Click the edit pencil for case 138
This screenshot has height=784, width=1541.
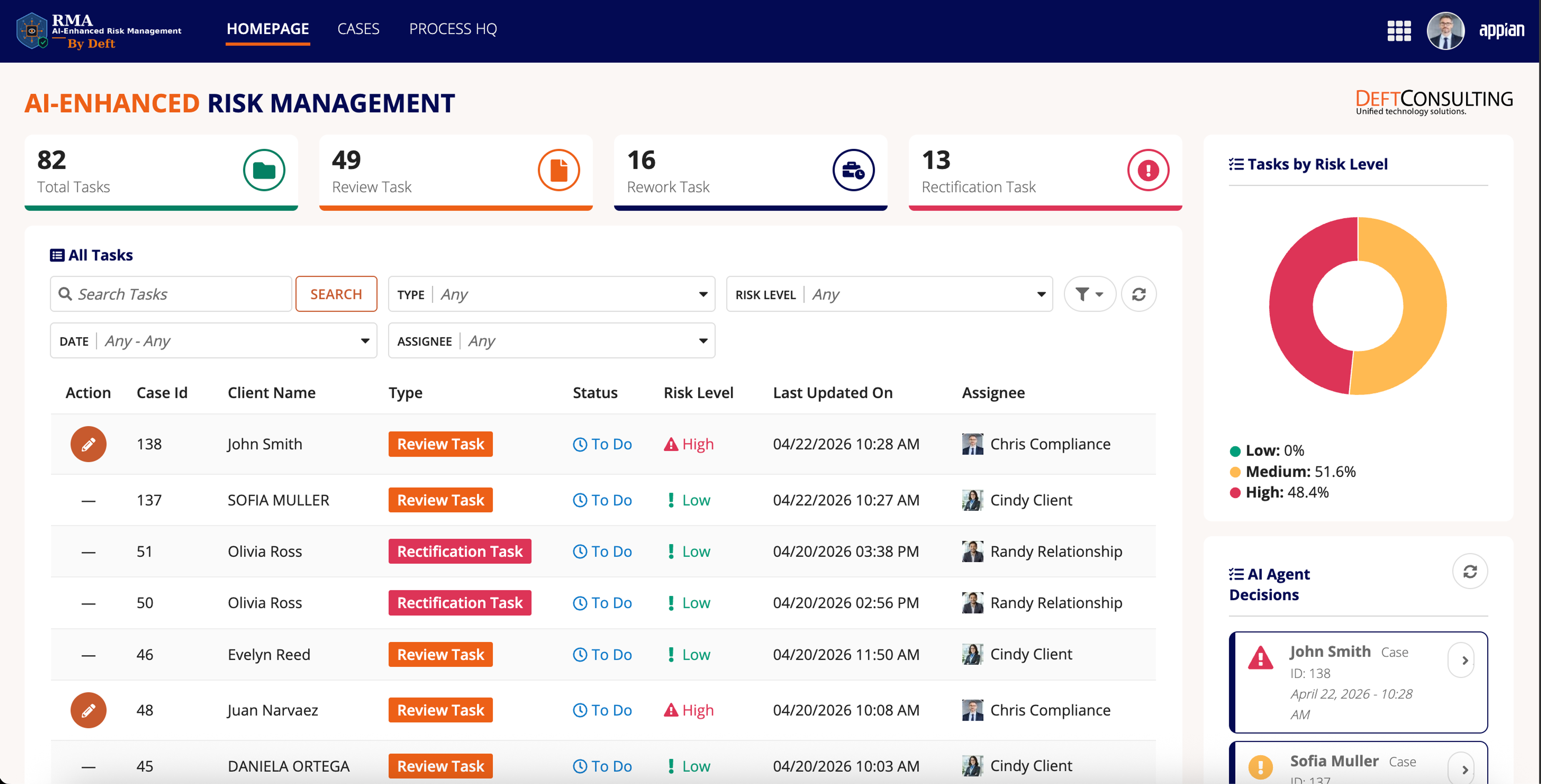(x=89, y=444)
